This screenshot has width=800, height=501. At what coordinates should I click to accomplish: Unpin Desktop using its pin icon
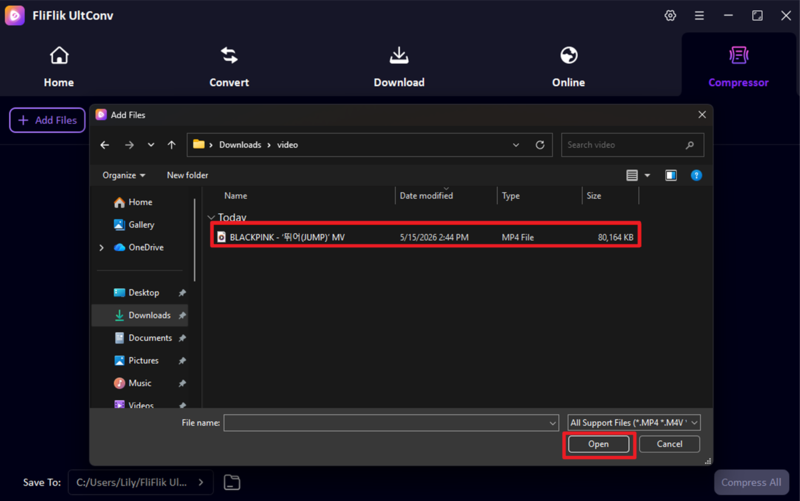(182, 293)
